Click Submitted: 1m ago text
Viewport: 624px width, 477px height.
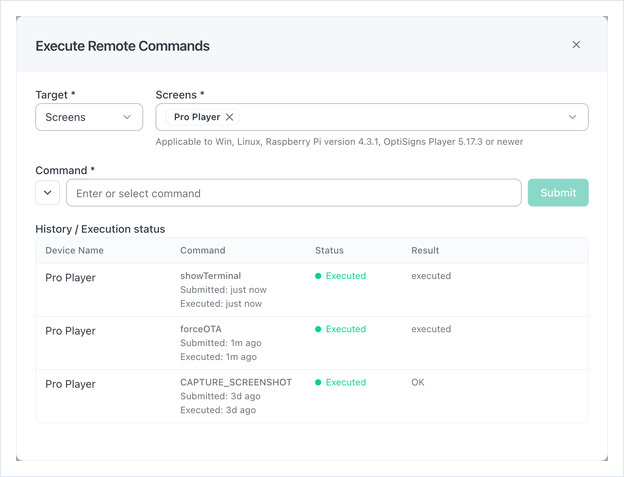click(x=221, y=343)
